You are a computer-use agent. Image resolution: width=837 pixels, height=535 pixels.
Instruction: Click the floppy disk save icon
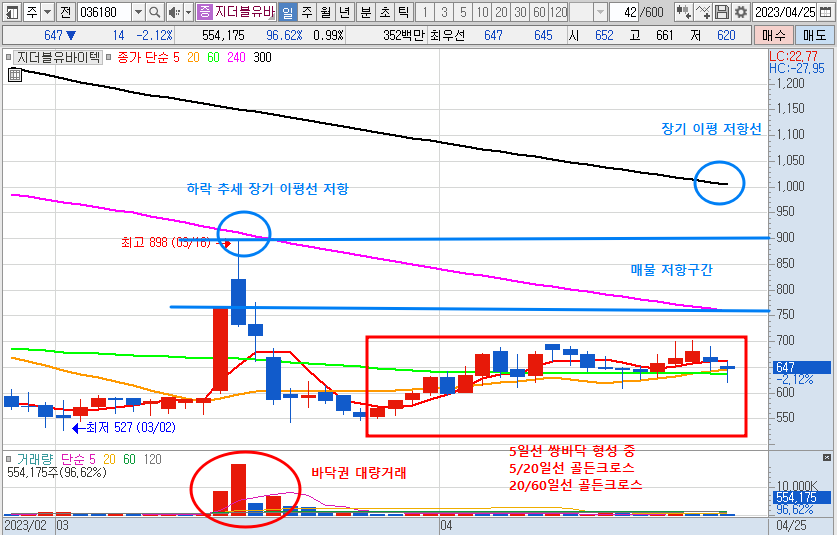pos(722,12)
